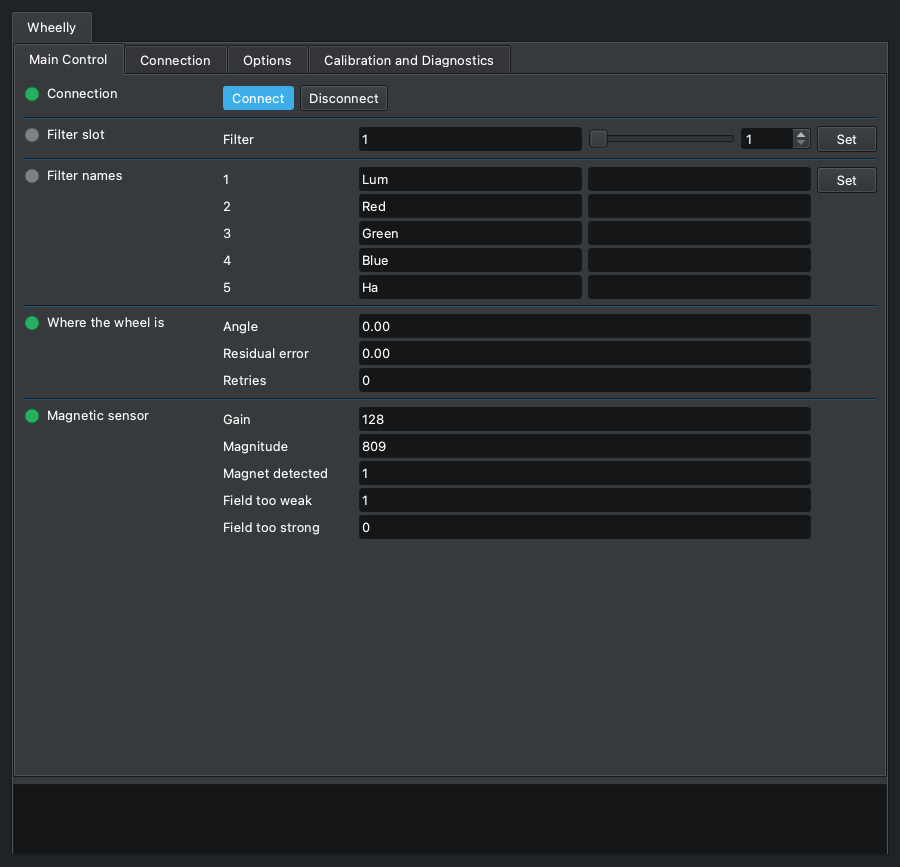Screen dimensions: 900x867
Task: Click Set button for Filter names
Action: pos(847,180)
